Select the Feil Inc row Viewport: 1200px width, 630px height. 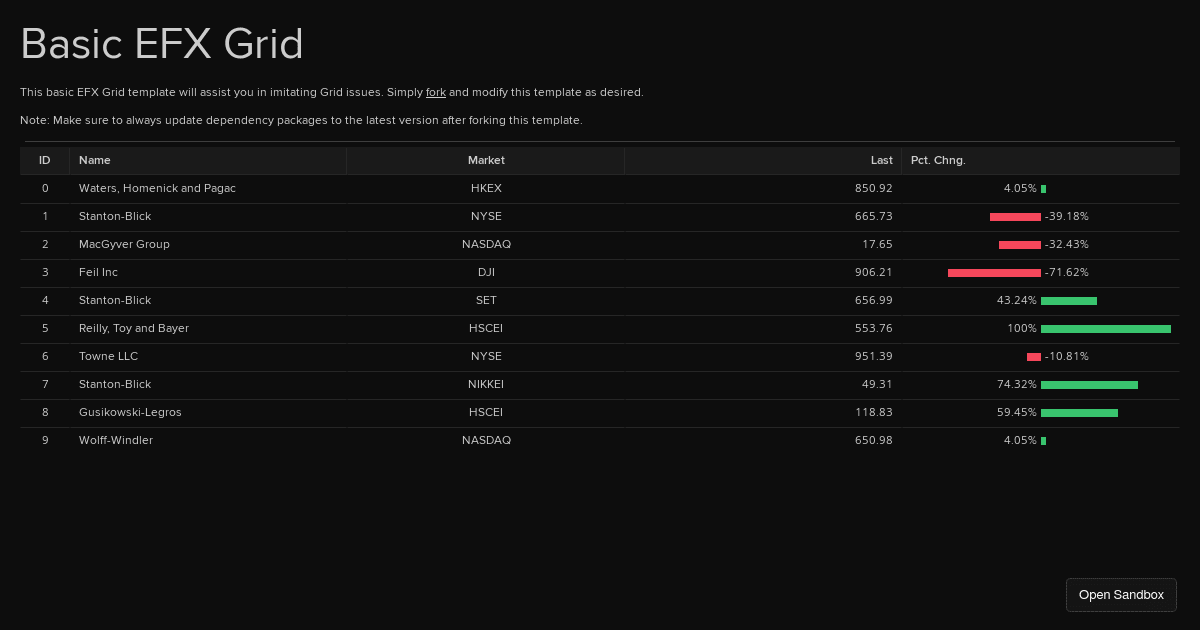pyautogui.click(x=98, y=272)
